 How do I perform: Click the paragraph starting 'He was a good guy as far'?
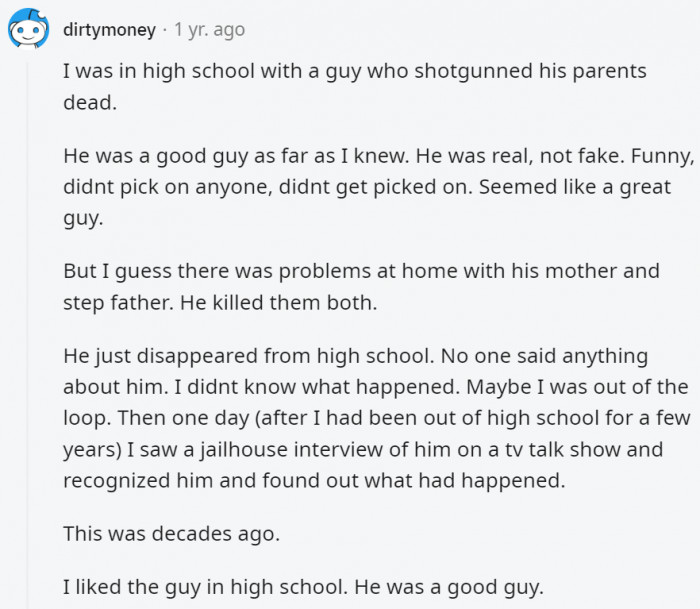[x=379, y=187]
